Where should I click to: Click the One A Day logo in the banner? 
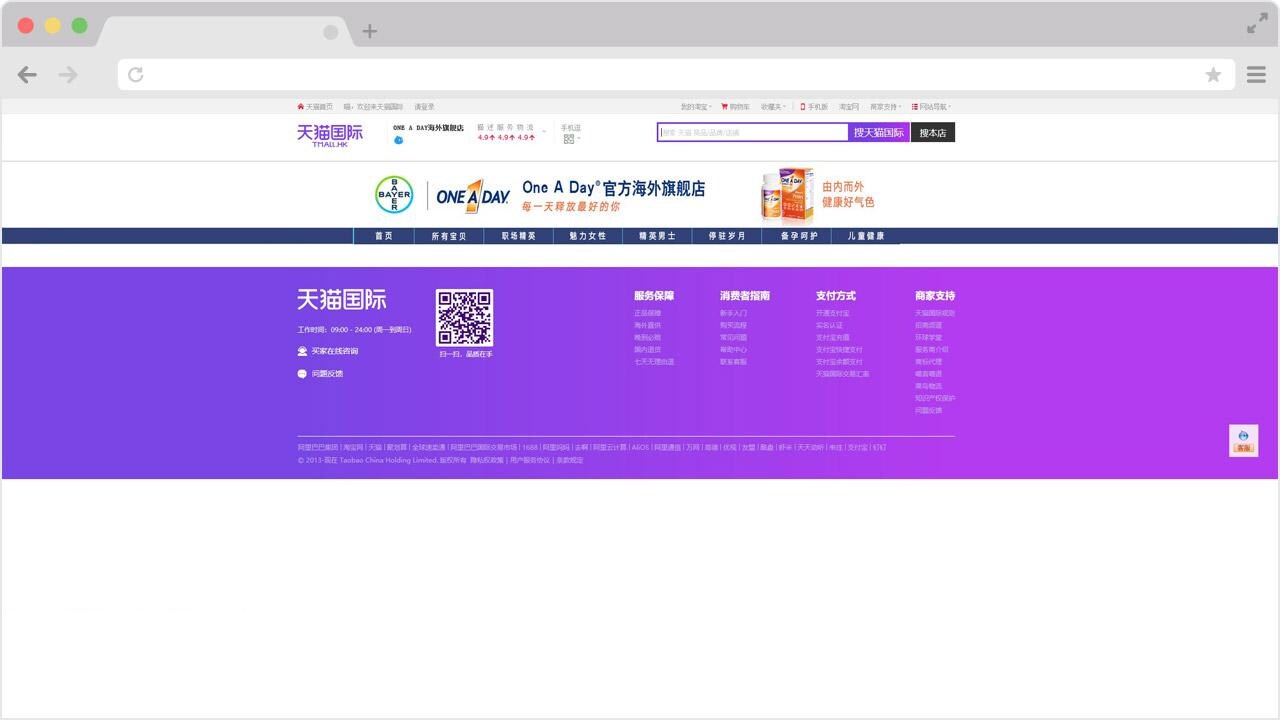point(473,196)
